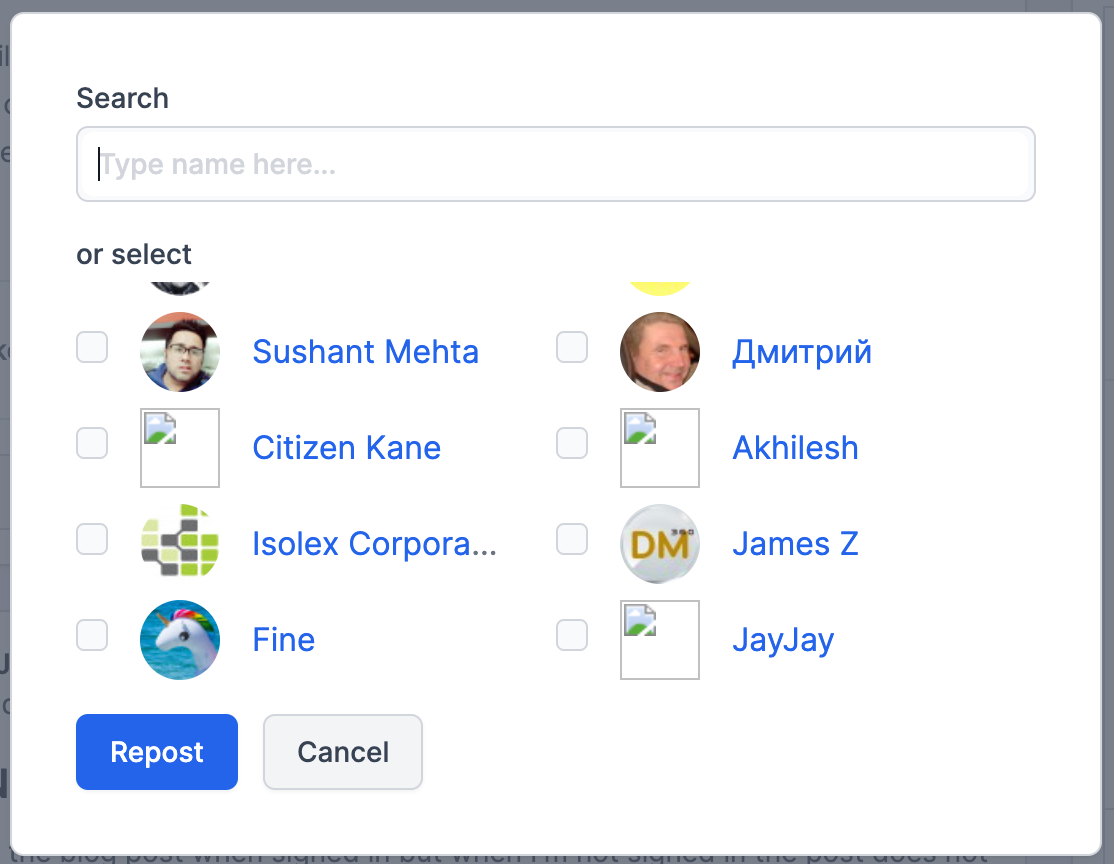The image size is (1114, 864).
Task: Enable the Akhilesh checkbox
Action: (x=572, y=443)
